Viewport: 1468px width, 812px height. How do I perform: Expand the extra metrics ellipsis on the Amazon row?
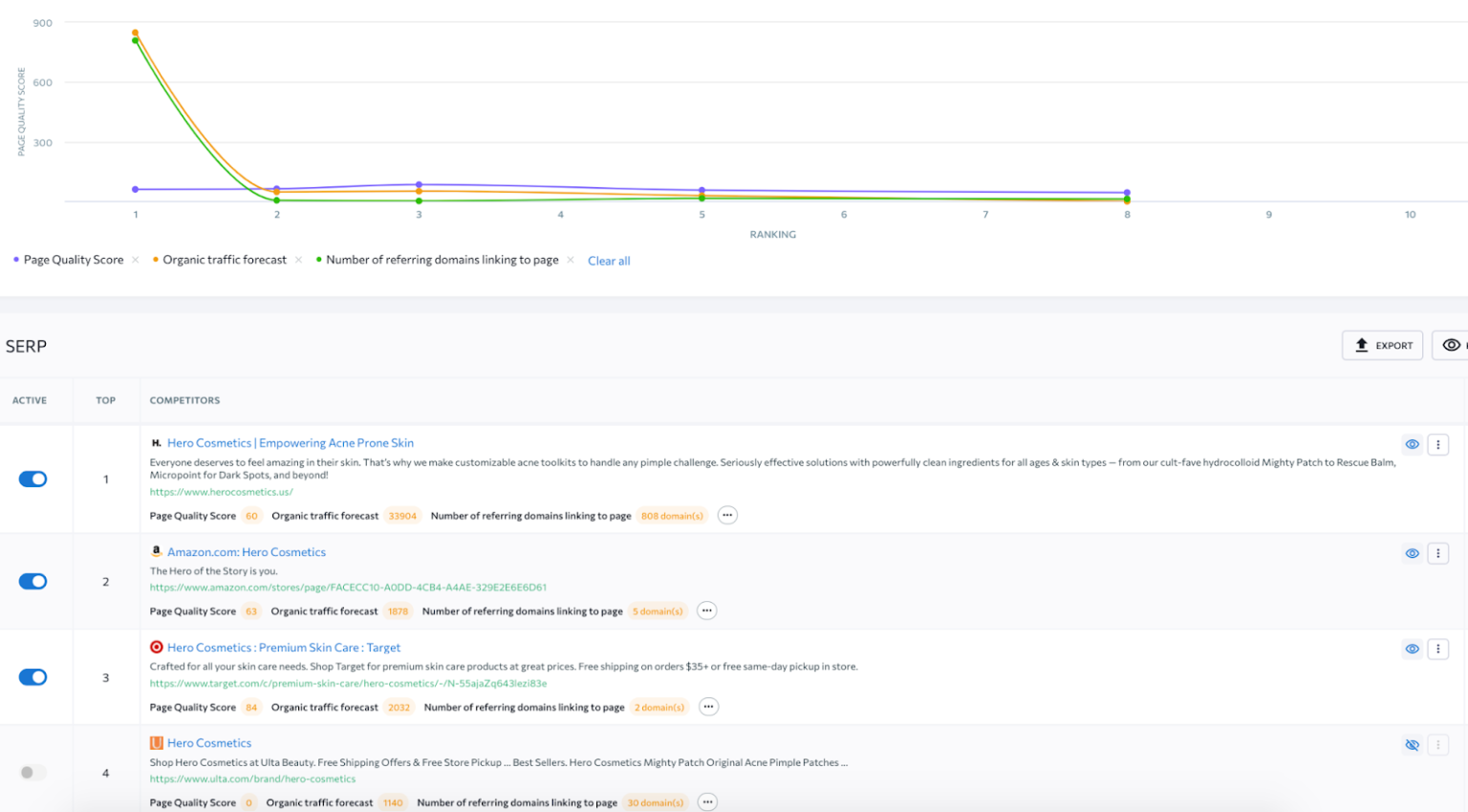click(x=706, y=610)
